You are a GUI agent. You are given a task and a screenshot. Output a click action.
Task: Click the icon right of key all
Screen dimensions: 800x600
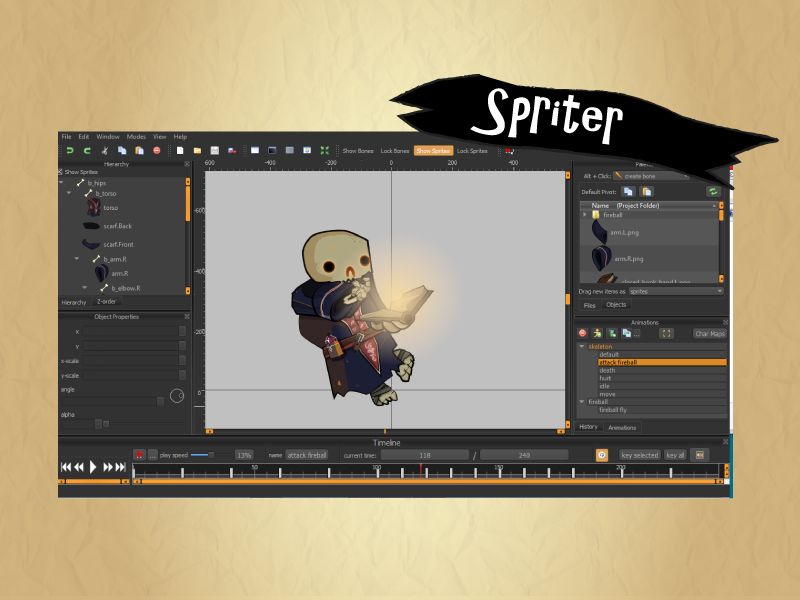tap(700, 455)
